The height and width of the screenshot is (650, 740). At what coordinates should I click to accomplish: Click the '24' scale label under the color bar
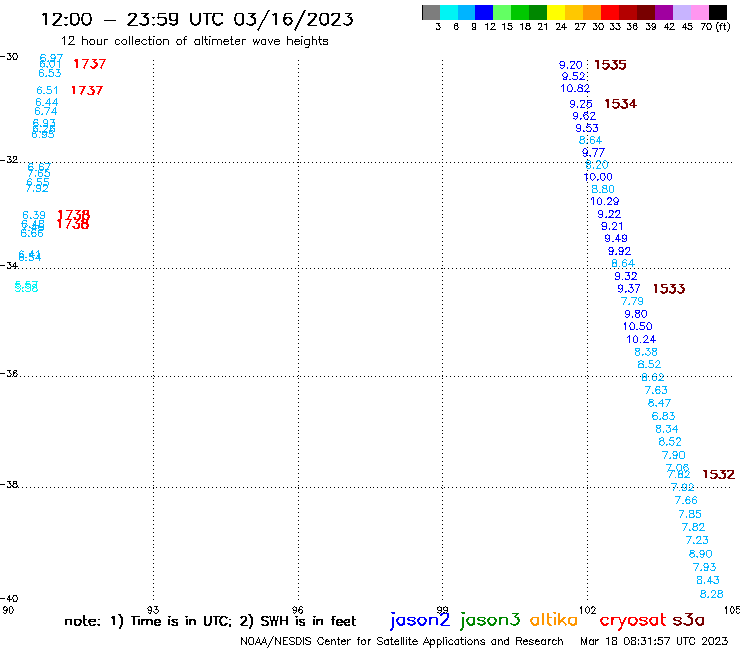pos(561,27)
